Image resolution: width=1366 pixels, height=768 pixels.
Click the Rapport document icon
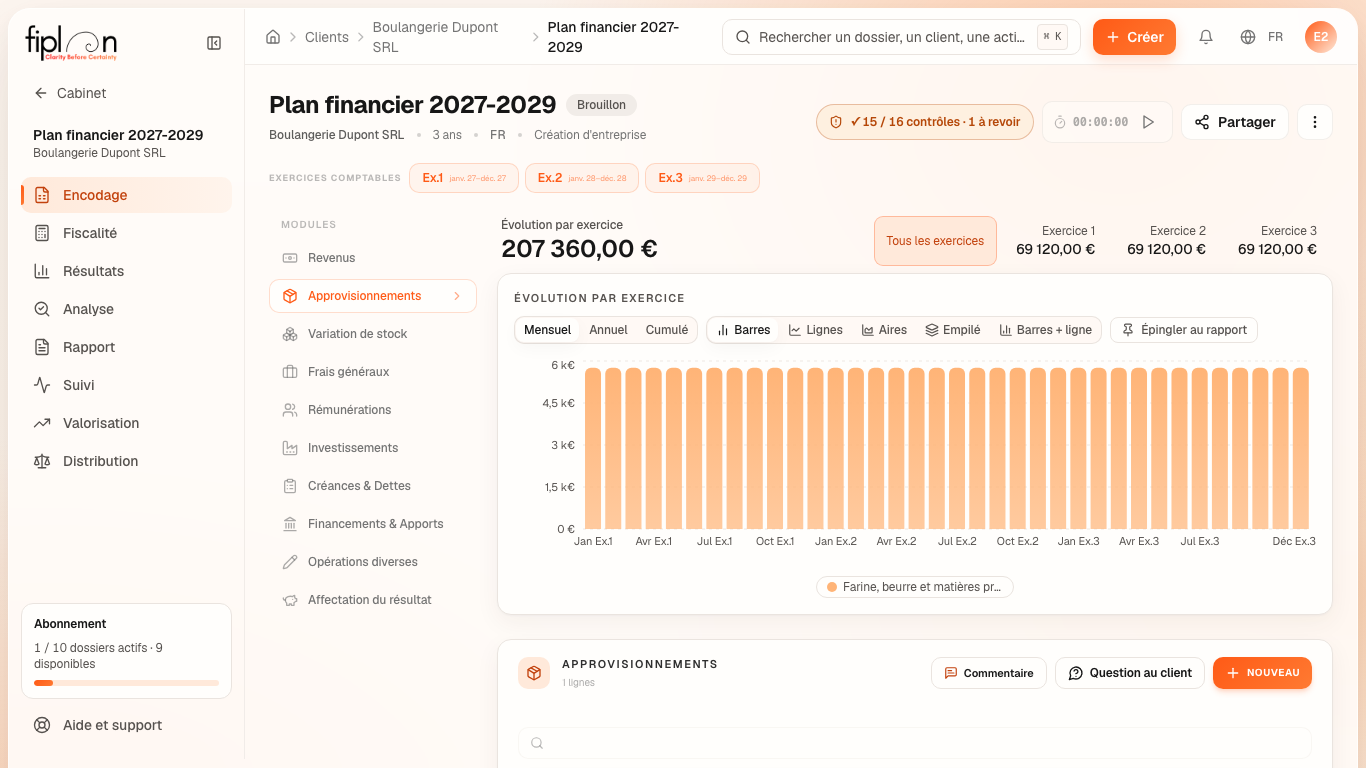(x=42, y=347)
